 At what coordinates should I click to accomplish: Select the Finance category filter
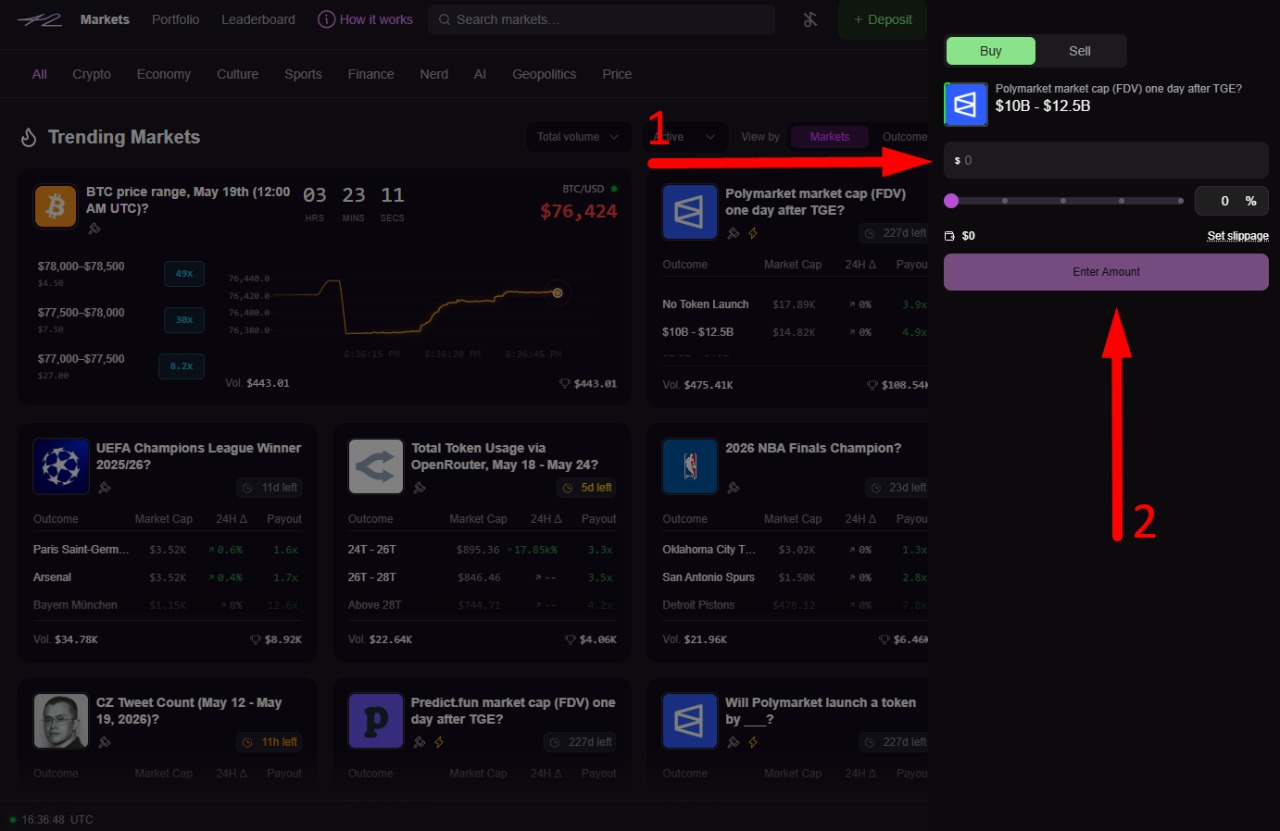[371, 74]
